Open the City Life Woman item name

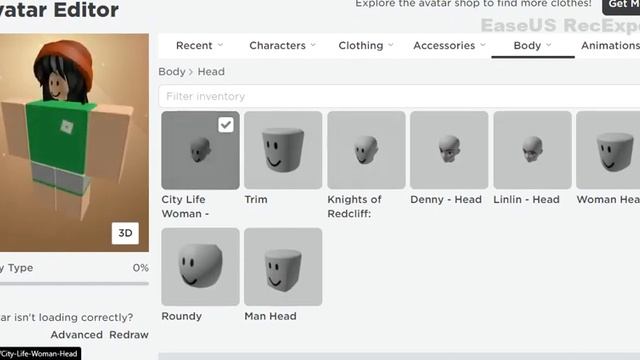pyautogui.click(x=185, y=207)
